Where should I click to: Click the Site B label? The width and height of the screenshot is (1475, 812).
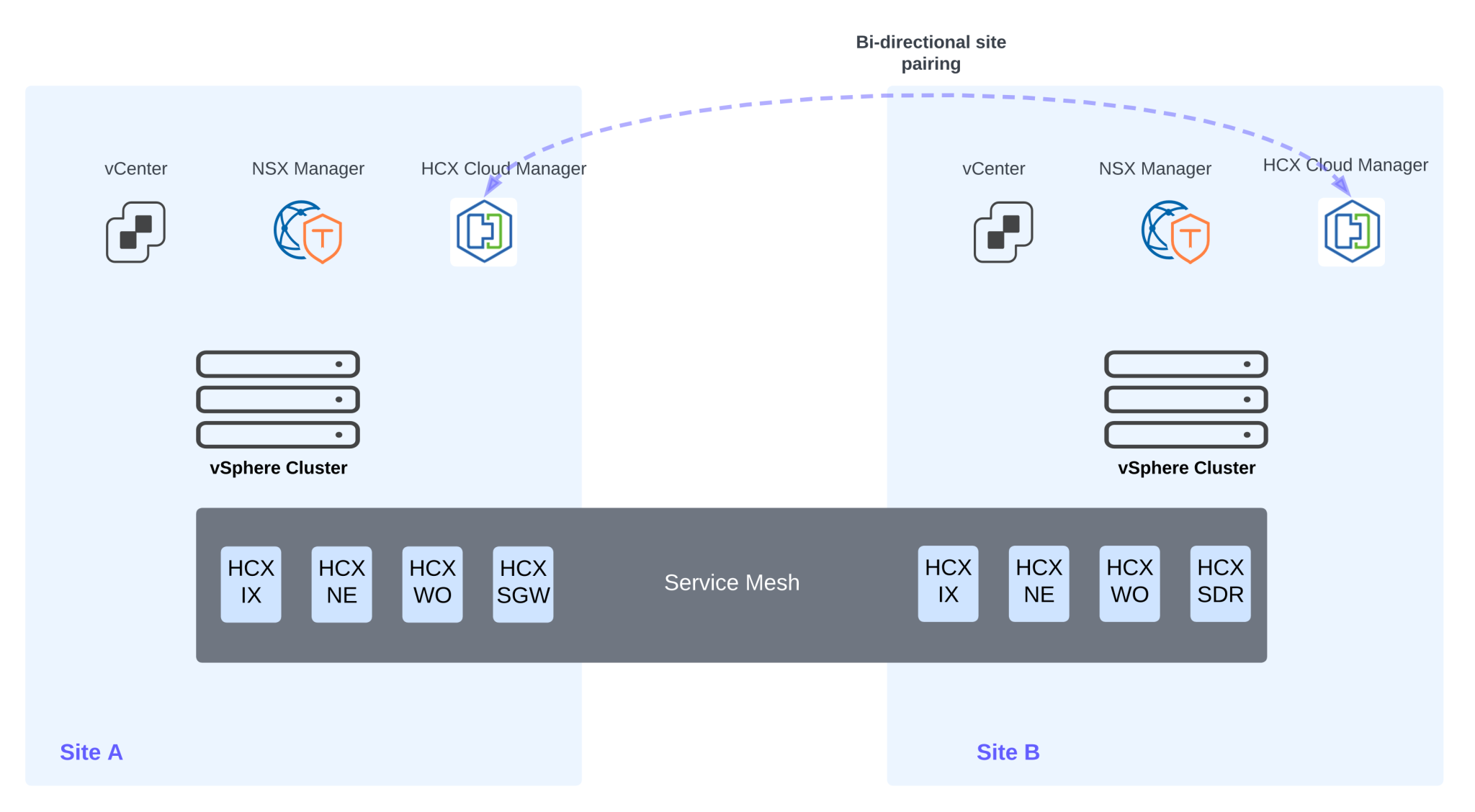point(1008,752)
